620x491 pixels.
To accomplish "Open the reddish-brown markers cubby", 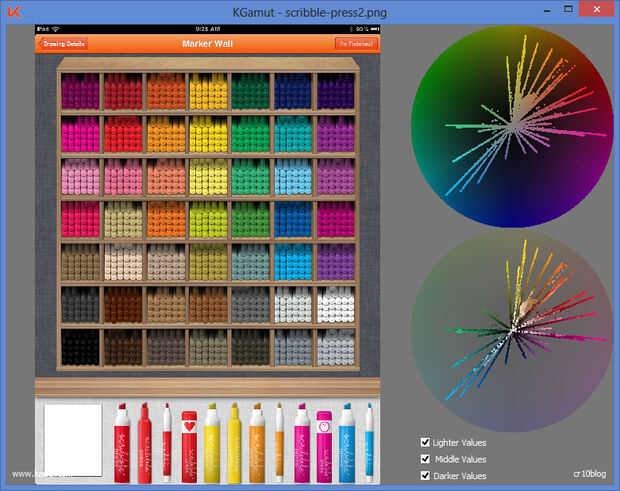I will [123, 305].
